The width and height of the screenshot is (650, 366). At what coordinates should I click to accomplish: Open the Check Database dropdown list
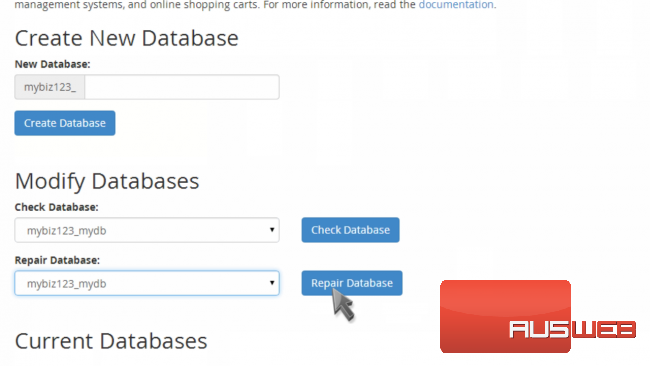(x=147, y=230)
